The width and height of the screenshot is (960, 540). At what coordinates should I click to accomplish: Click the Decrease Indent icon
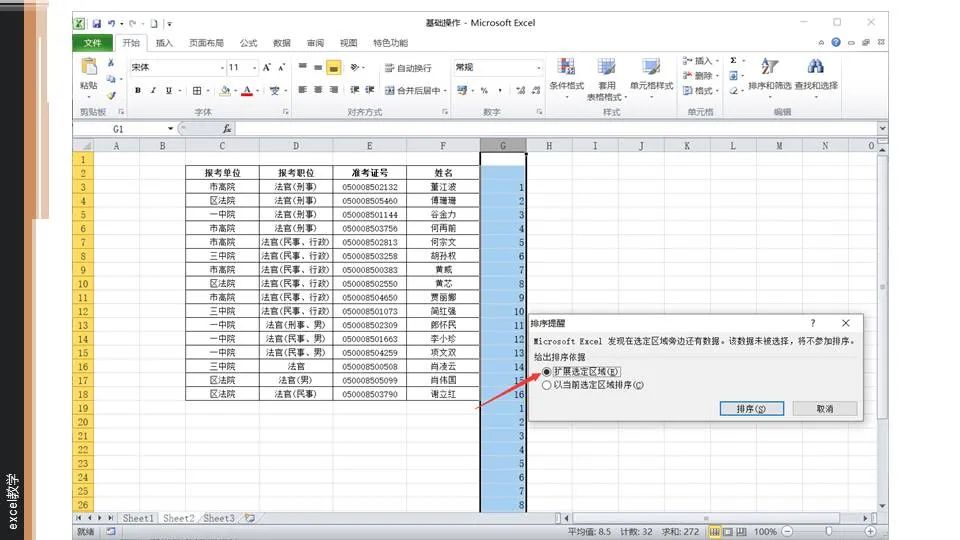pyautogui.click(x=355, y=90)
